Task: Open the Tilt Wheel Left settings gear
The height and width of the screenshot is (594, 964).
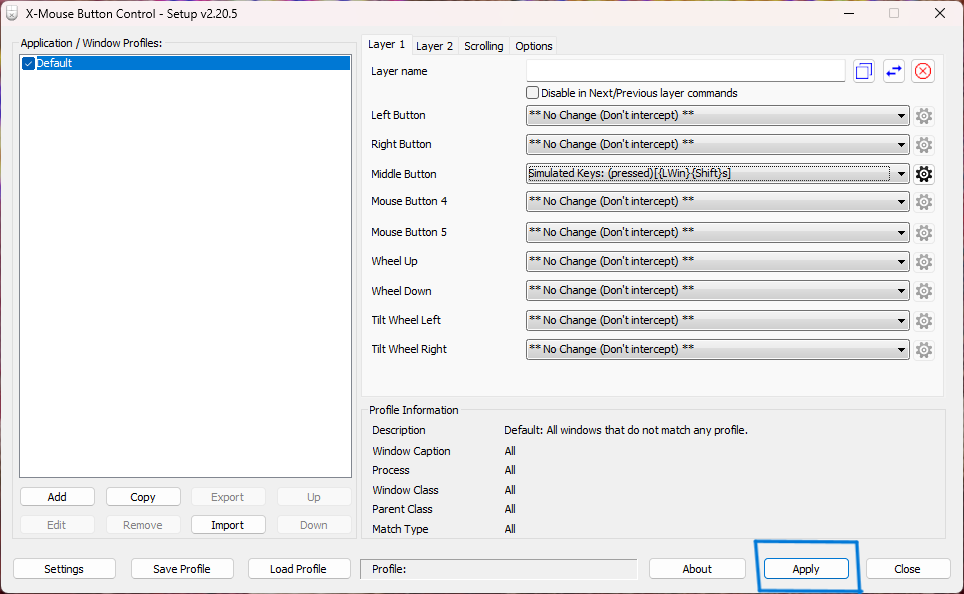Action: point(923,320)
